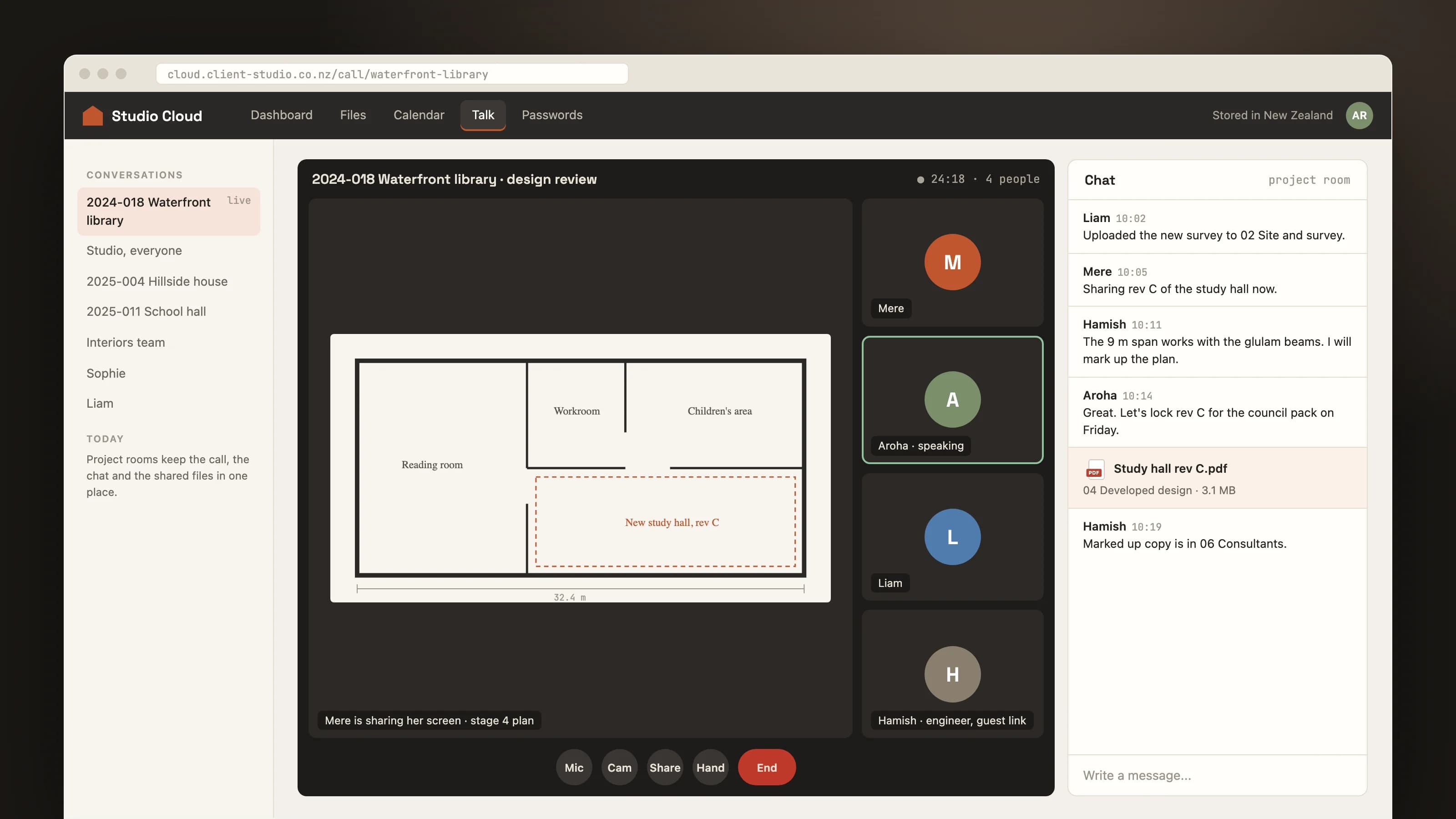This screenshot has width=1456, height=819.
Task: Open the Passwords tab
Action: point(551,115)
